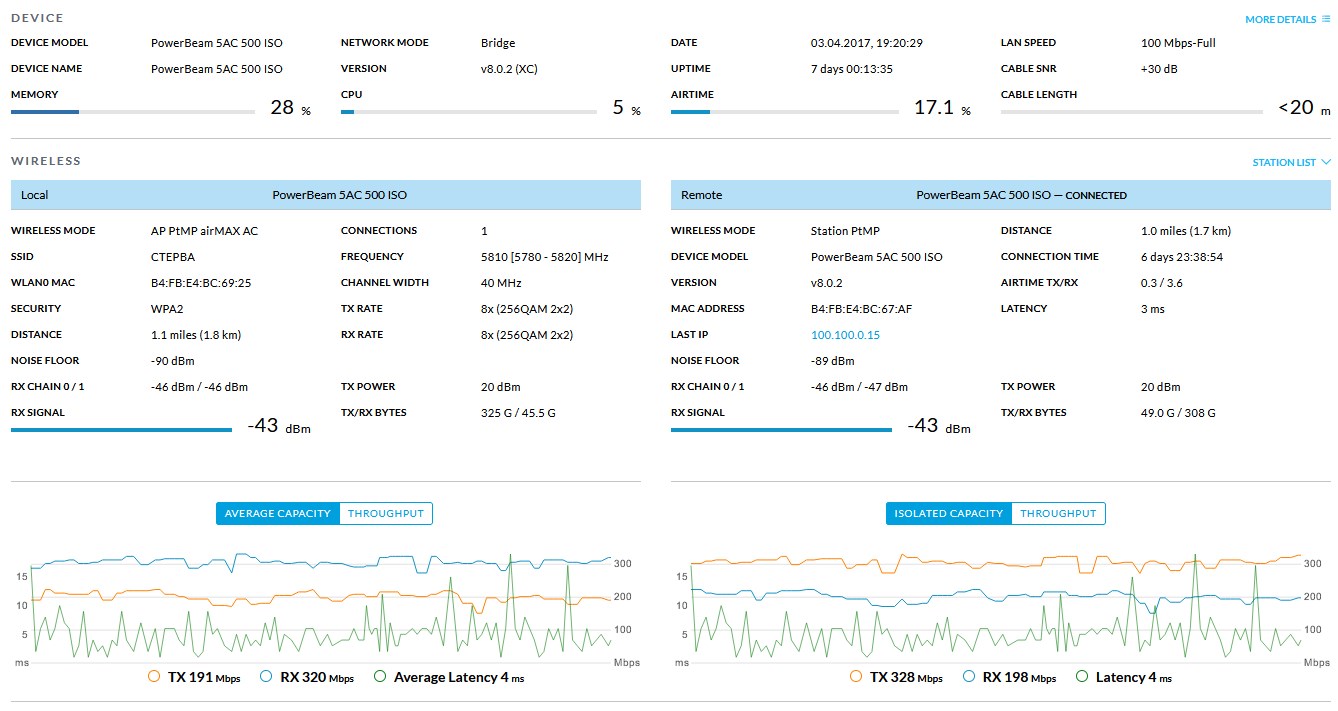Click the CPU usage bar
The width and height of the screenshot is (1338, 711).
470,112
